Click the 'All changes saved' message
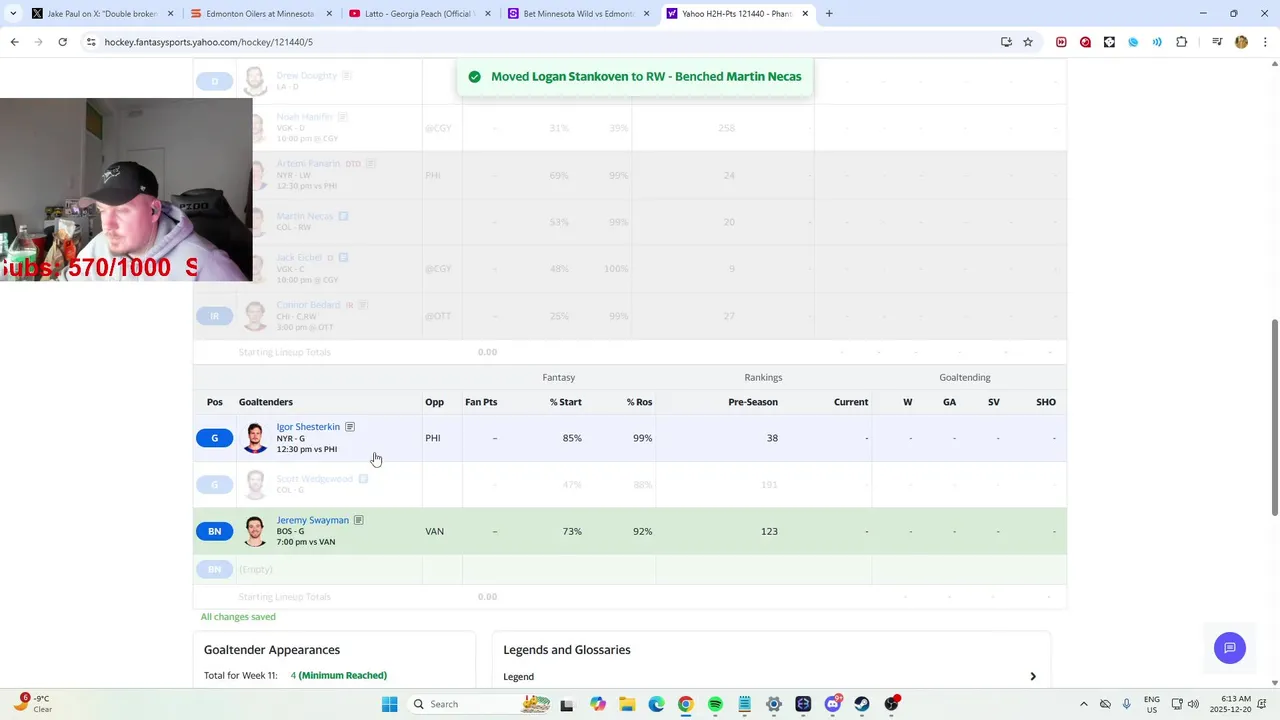 click(238, 617)
